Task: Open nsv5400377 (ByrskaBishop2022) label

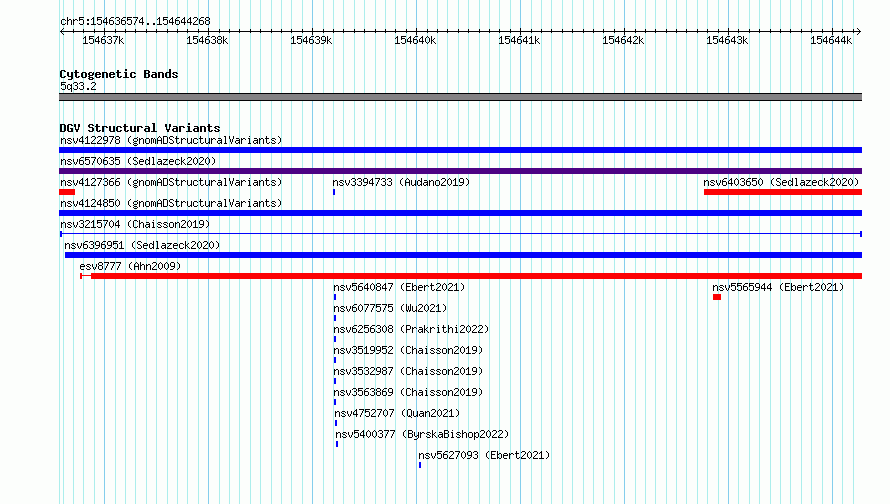Action: pyautogui.click(x=422, y=434)
